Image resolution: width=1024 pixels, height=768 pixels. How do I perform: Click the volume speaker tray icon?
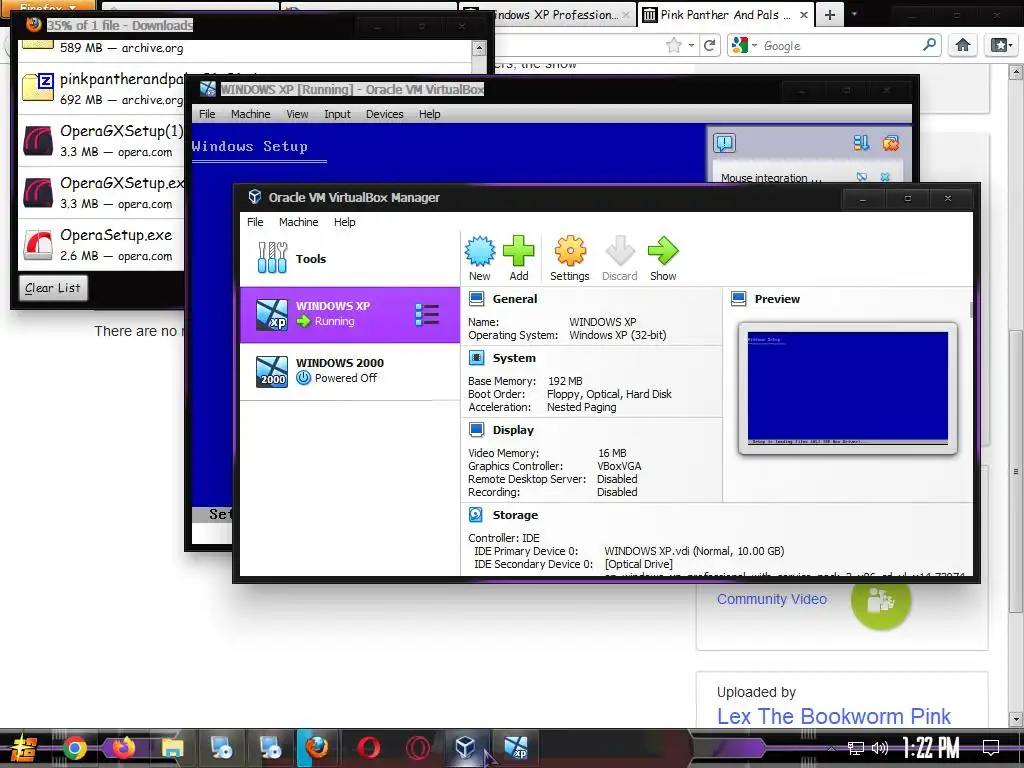880,748
